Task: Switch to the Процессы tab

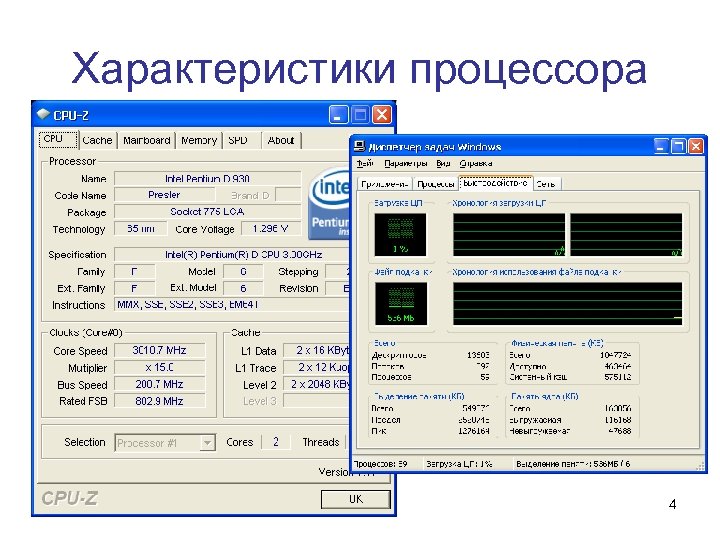Action: pos(435,184)
